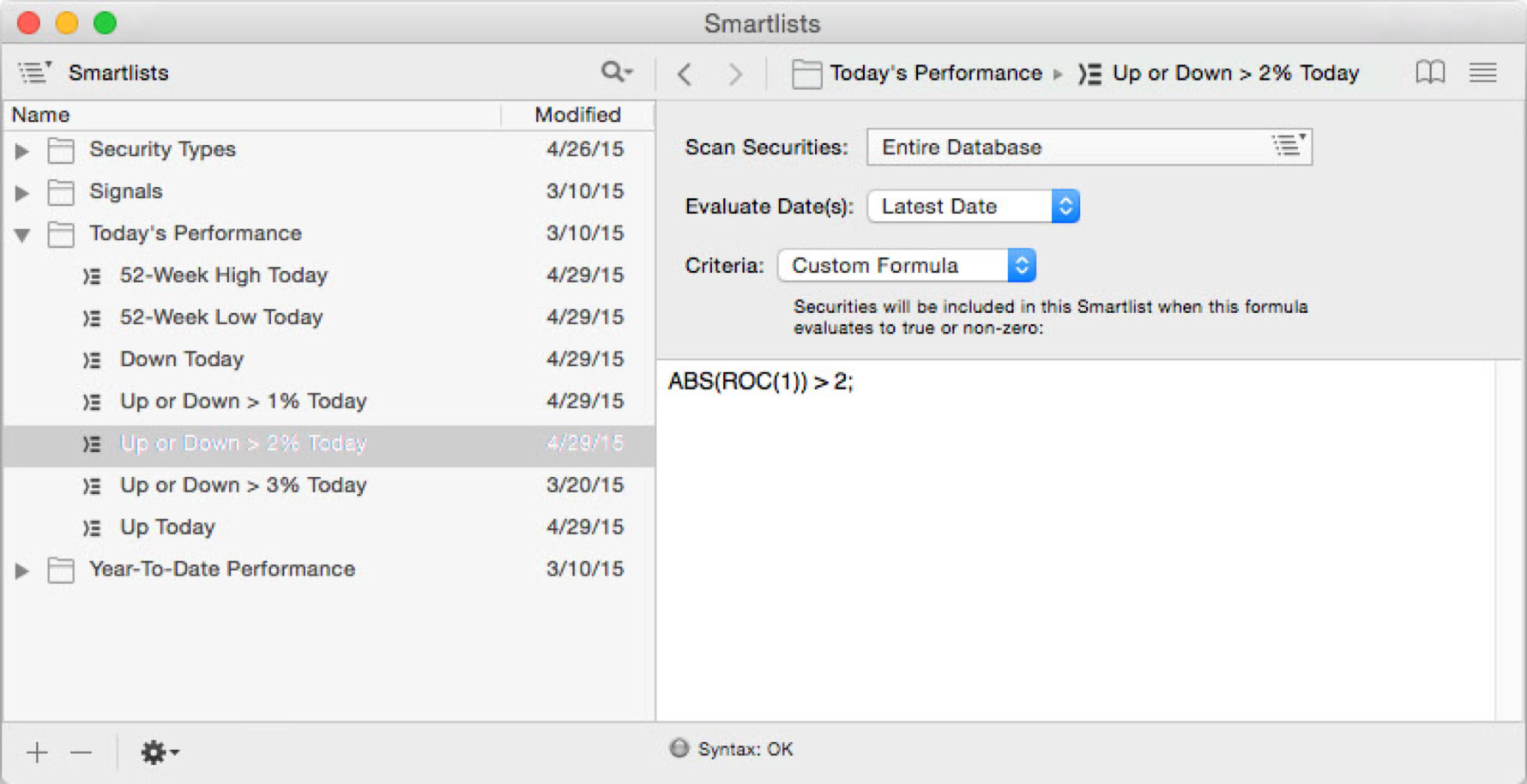Collapse the Today's Performance folder
This screenshot has width=1527, height=784.
pos(21,233)
